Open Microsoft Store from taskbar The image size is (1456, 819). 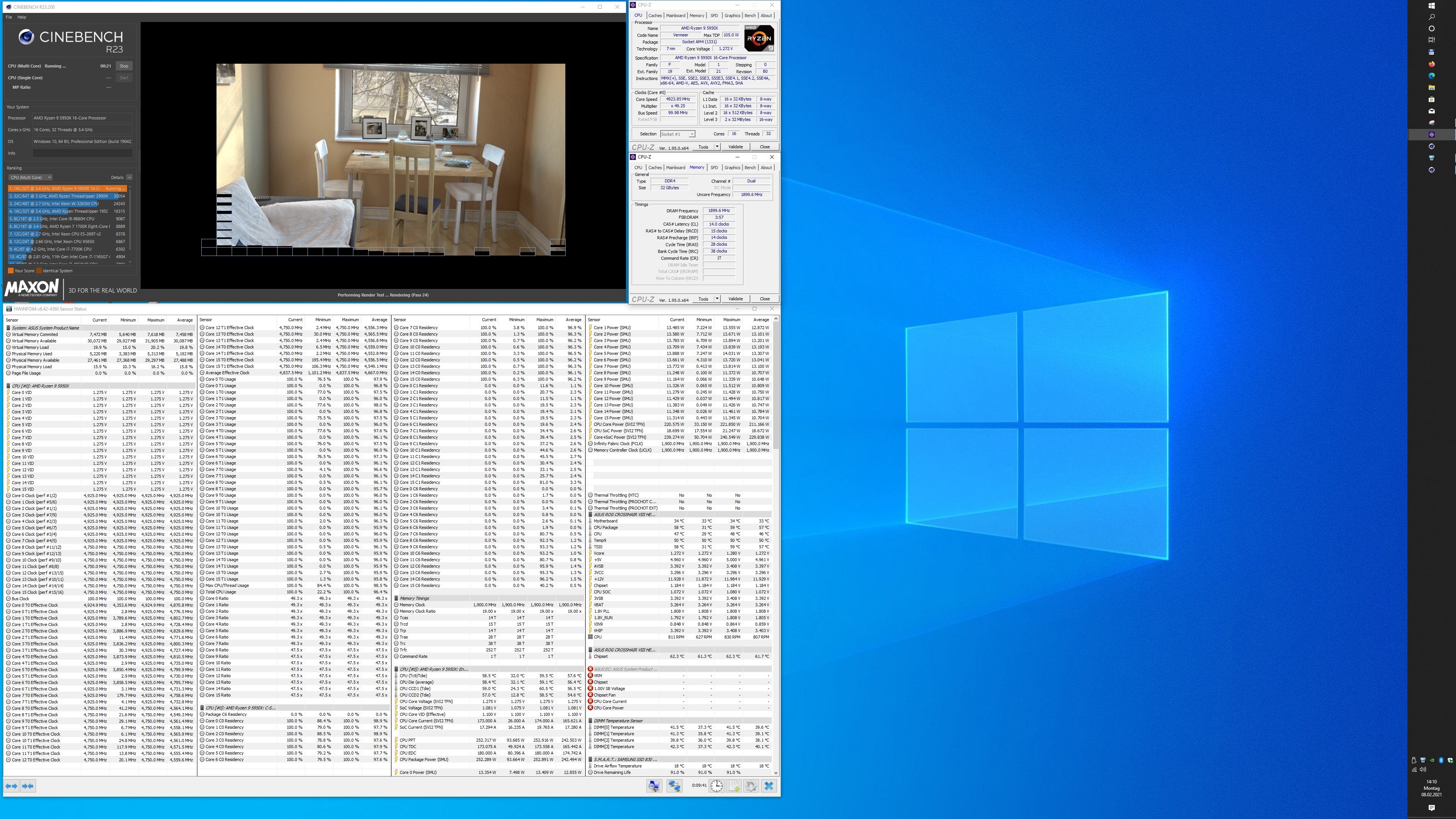[x=1432, y=99]
